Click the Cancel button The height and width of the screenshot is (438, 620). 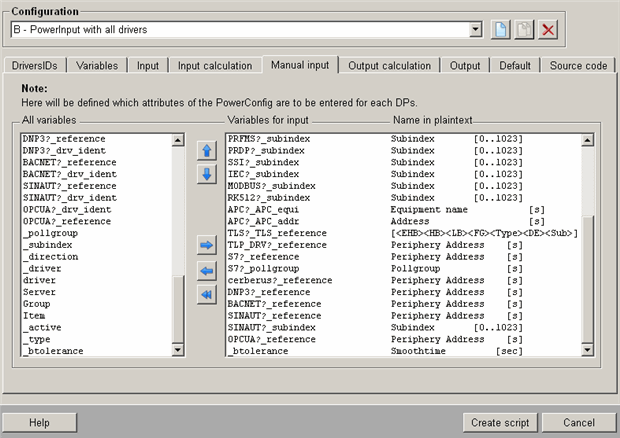578,422
